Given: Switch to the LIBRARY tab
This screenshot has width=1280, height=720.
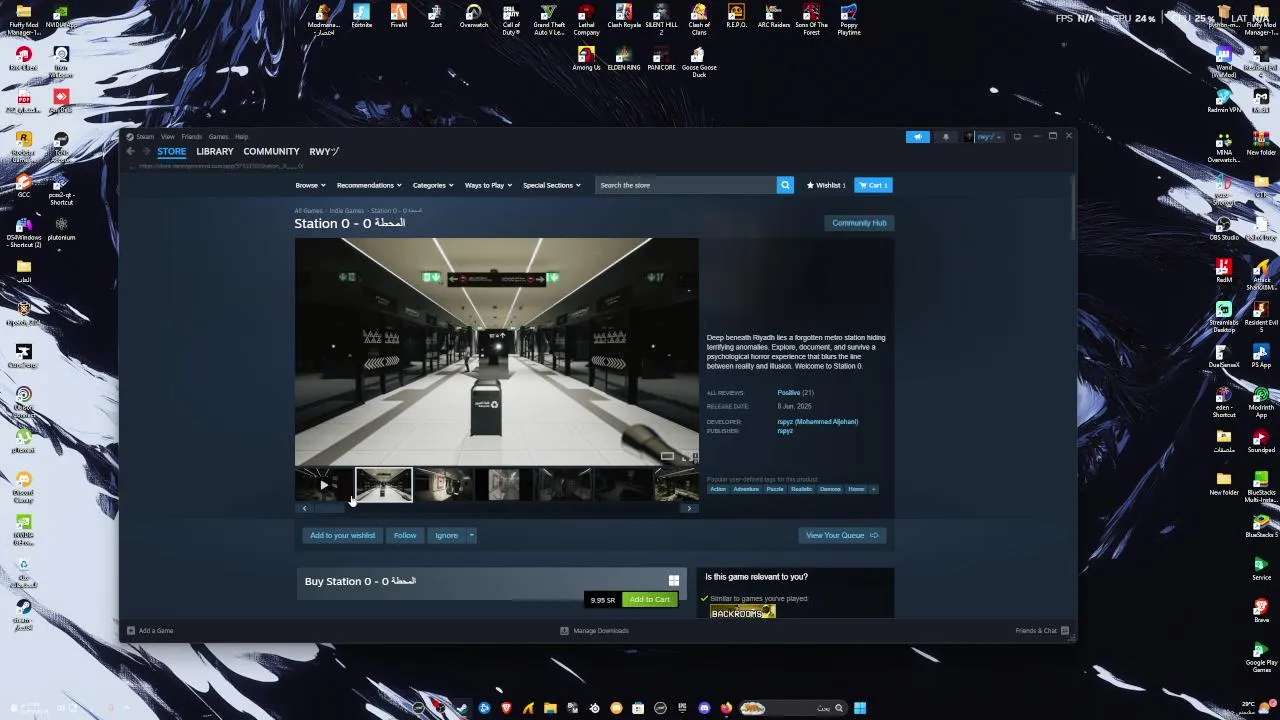Looking at the screenshot, I should click(215, 151).
